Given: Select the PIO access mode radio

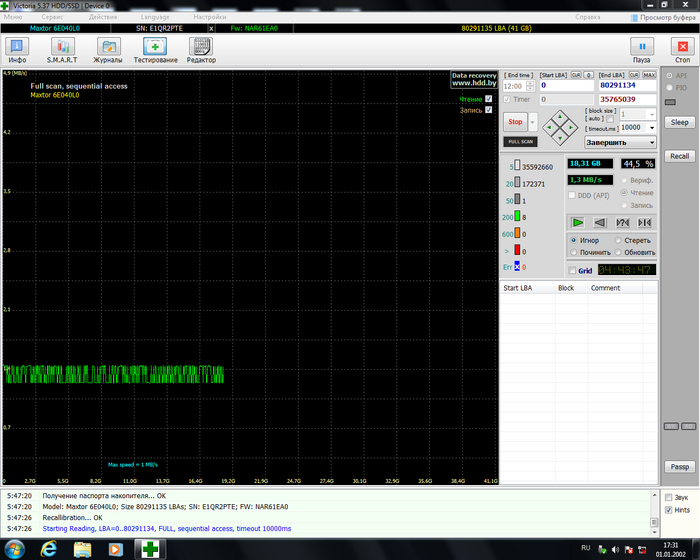Looking at the screenshot, I should [669, 88].
